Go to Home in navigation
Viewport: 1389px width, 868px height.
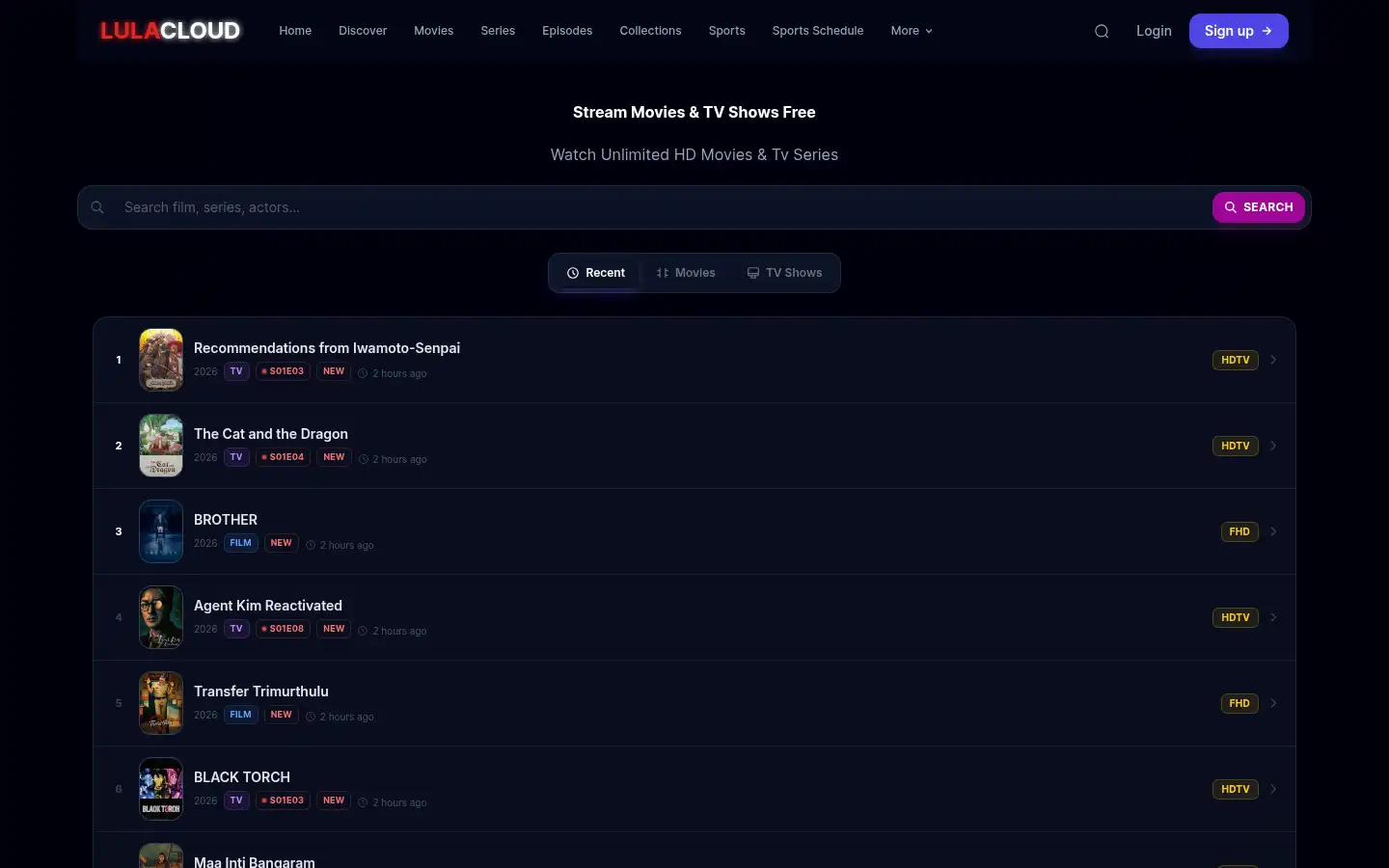tap(295, 31)
